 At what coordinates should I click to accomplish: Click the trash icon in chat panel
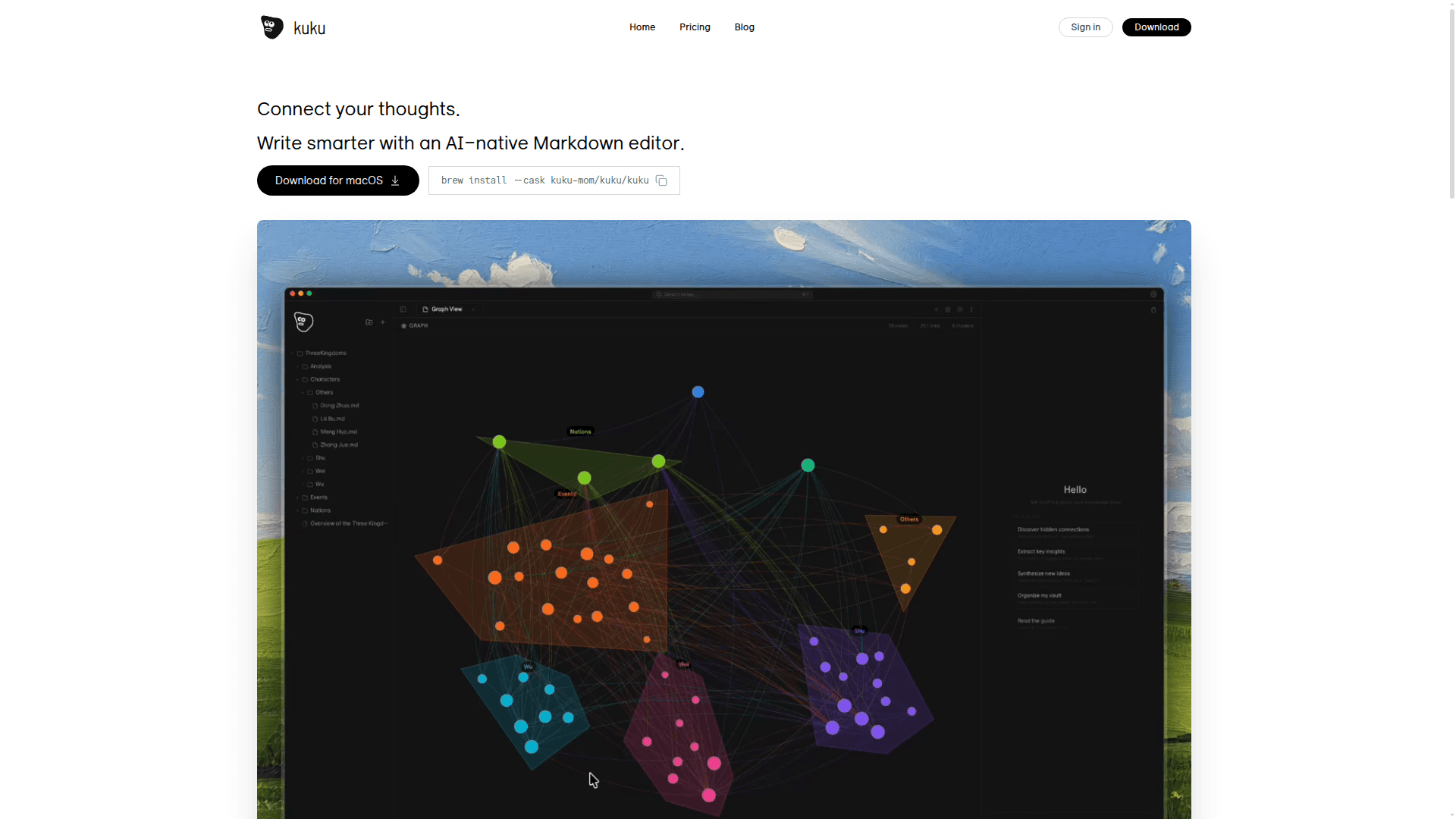pos(1153,309)
